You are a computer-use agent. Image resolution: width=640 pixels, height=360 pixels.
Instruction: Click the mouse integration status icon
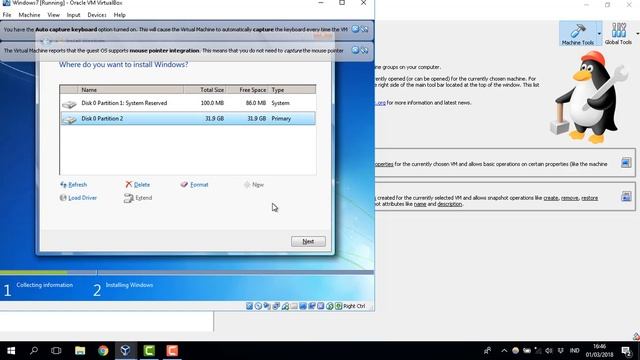tap(330, 306)
